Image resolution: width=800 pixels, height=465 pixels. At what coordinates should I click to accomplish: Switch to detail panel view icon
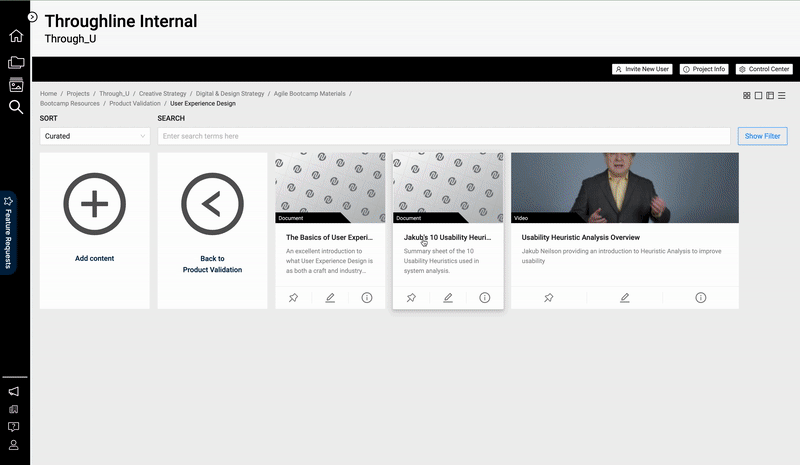click(770, 95)
